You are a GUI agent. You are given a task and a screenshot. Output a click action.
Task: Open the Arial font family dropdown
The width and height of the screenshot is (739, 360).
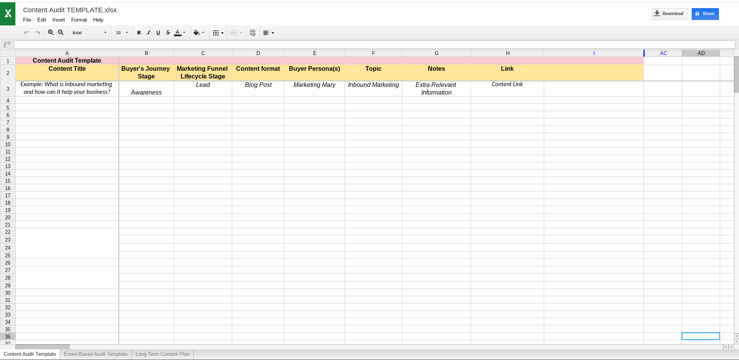pos(89,33)
